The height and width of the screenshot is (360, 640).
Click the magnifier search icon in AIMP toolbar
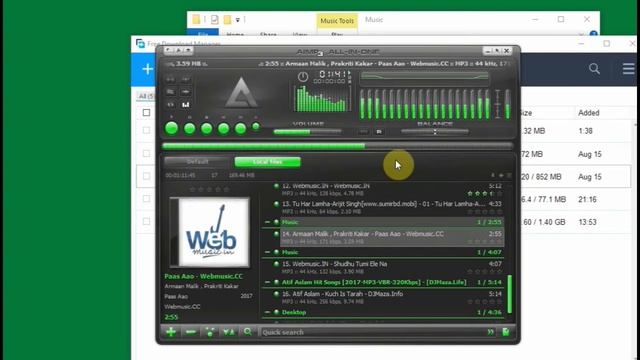click(x=248, y=332)
